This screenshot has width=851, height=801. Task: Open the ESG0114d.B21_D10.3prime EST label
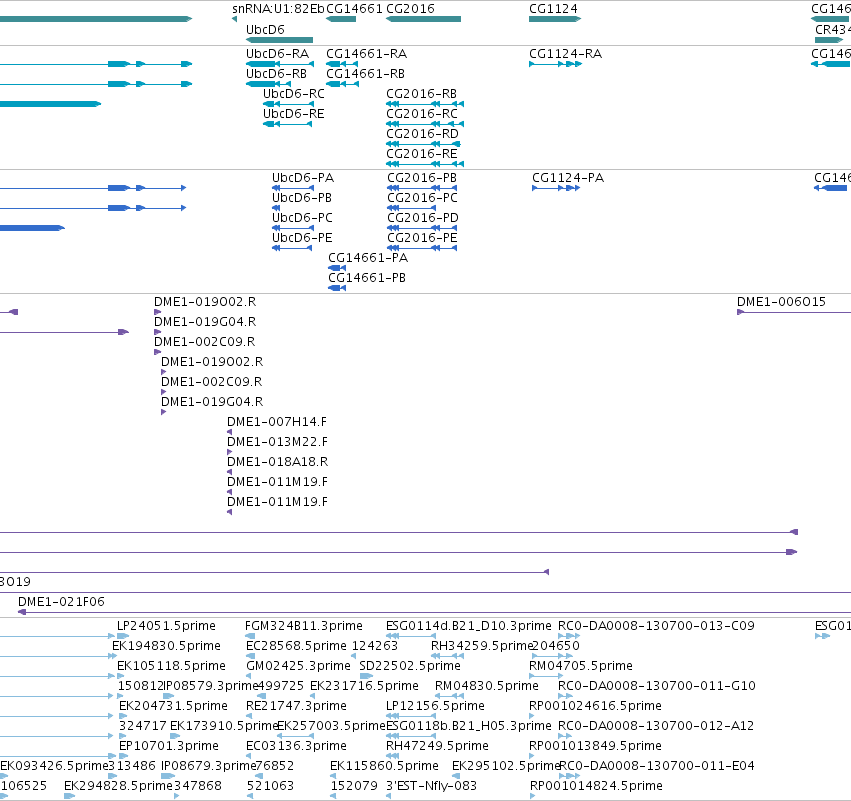click(x=469, y=626)
